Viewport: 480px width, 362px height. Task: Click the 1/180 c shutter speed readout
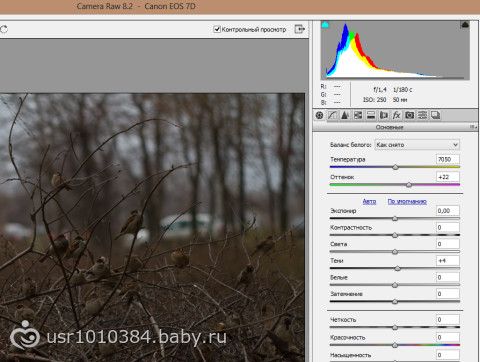403,90
